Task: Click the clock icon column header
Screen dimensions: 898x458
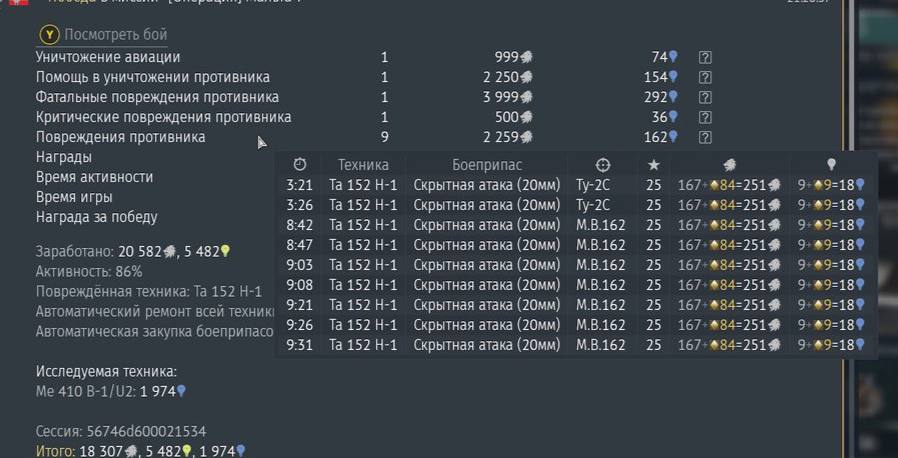Action: pyautogui.click(x=300, y=165)
